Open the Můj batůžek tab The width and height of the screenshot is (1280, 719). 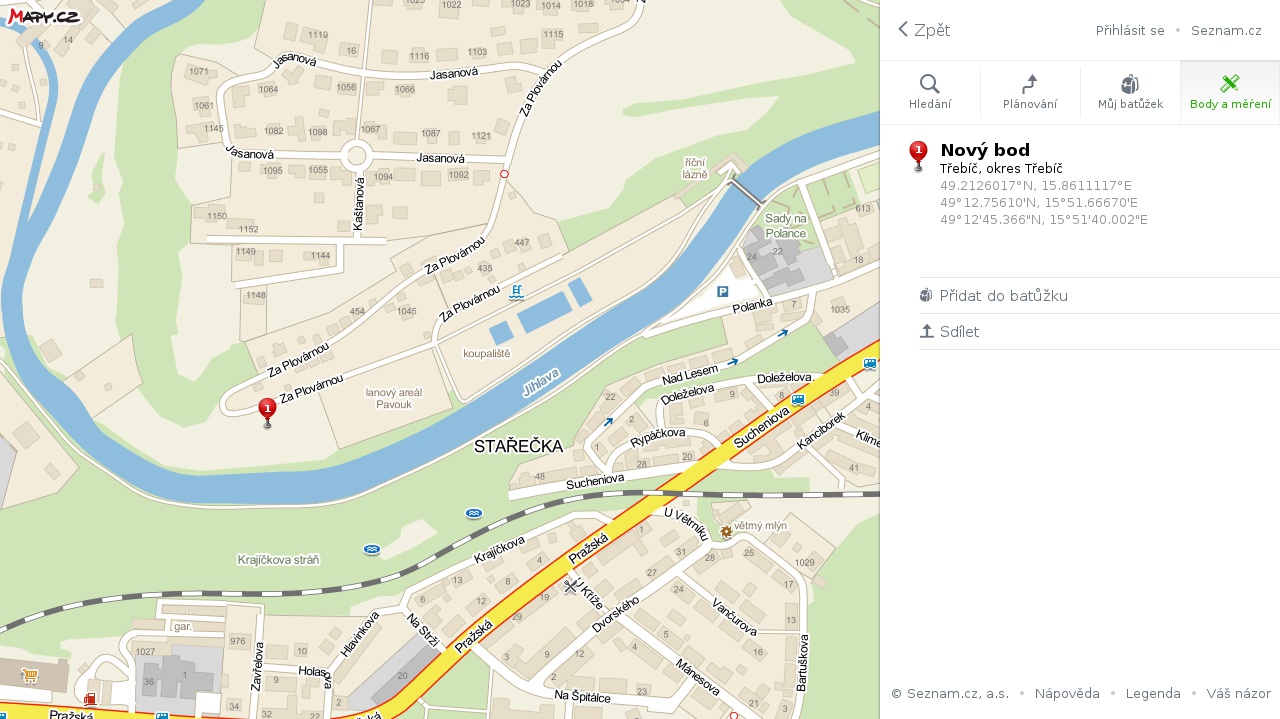pos(1130,92)
